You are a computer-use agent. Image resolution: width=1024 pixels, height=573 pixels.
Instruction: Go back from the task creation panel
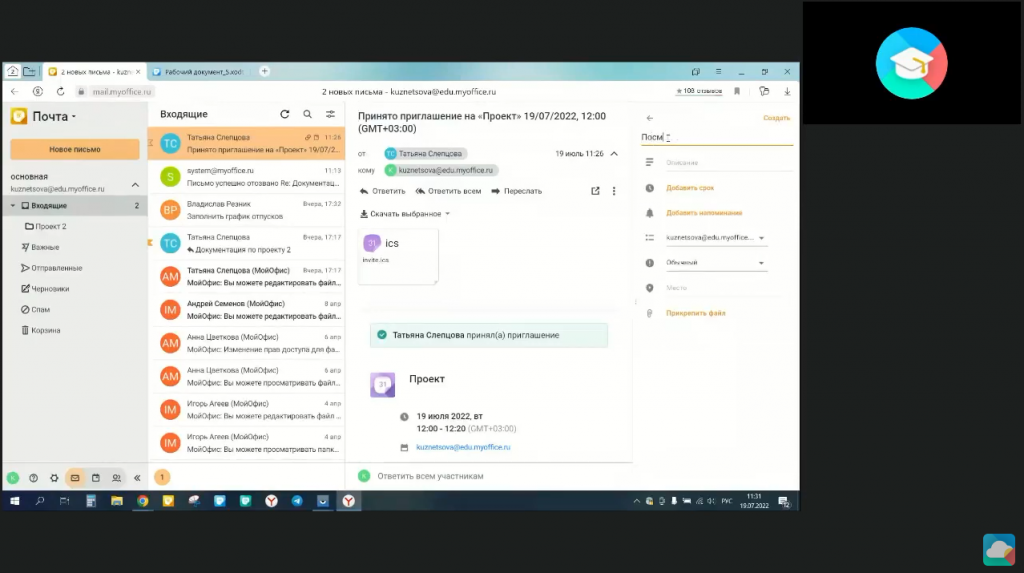point(649,118)
